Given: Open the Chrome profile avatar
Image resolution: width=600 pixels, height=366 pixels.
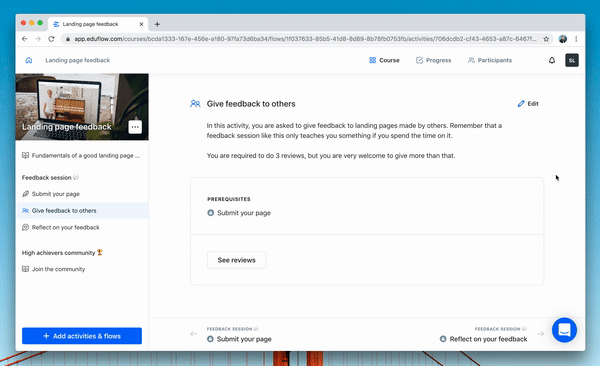Looking at the screenshot, I should tap(562, 39).
